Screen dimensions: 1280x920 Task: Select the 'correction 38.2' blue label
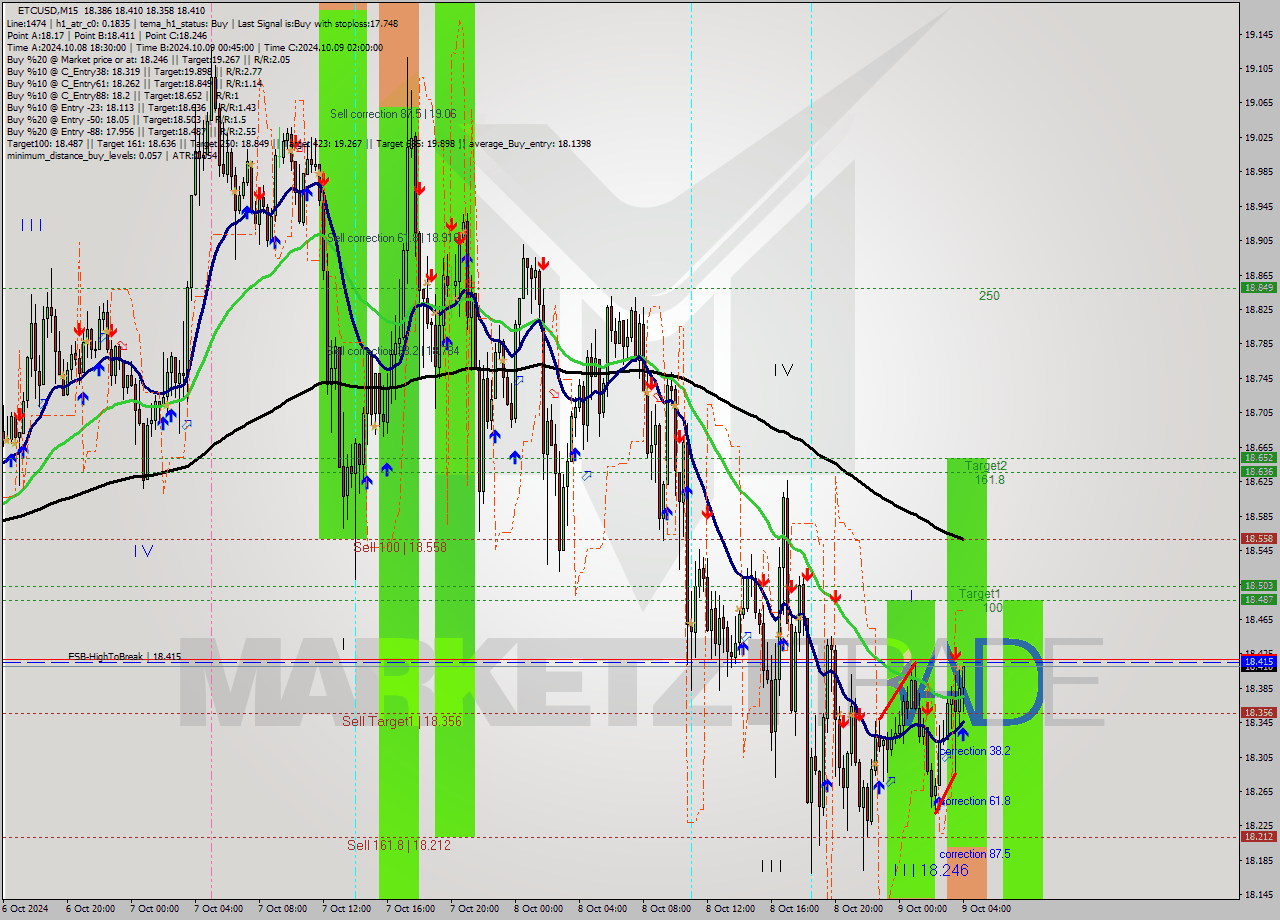pyautogui.click(x=974, y=751)
